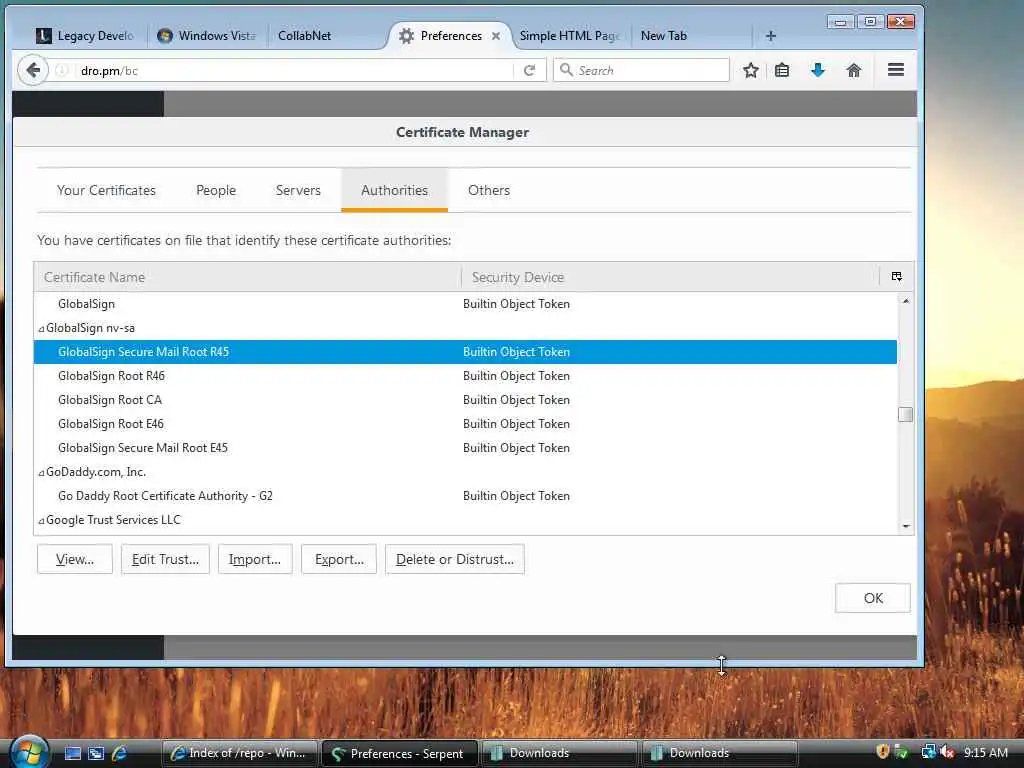Collapse Google Trust Services LLC group
Image resolution: width=1024 pixels, height=768 pixels.
[41, 520]
